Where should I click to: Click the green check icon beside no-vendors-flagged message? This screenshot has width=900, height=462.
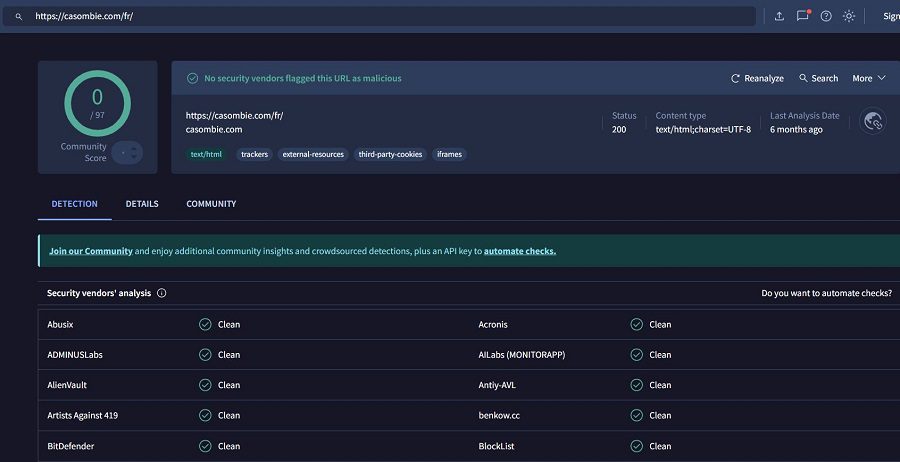point(193,78)
